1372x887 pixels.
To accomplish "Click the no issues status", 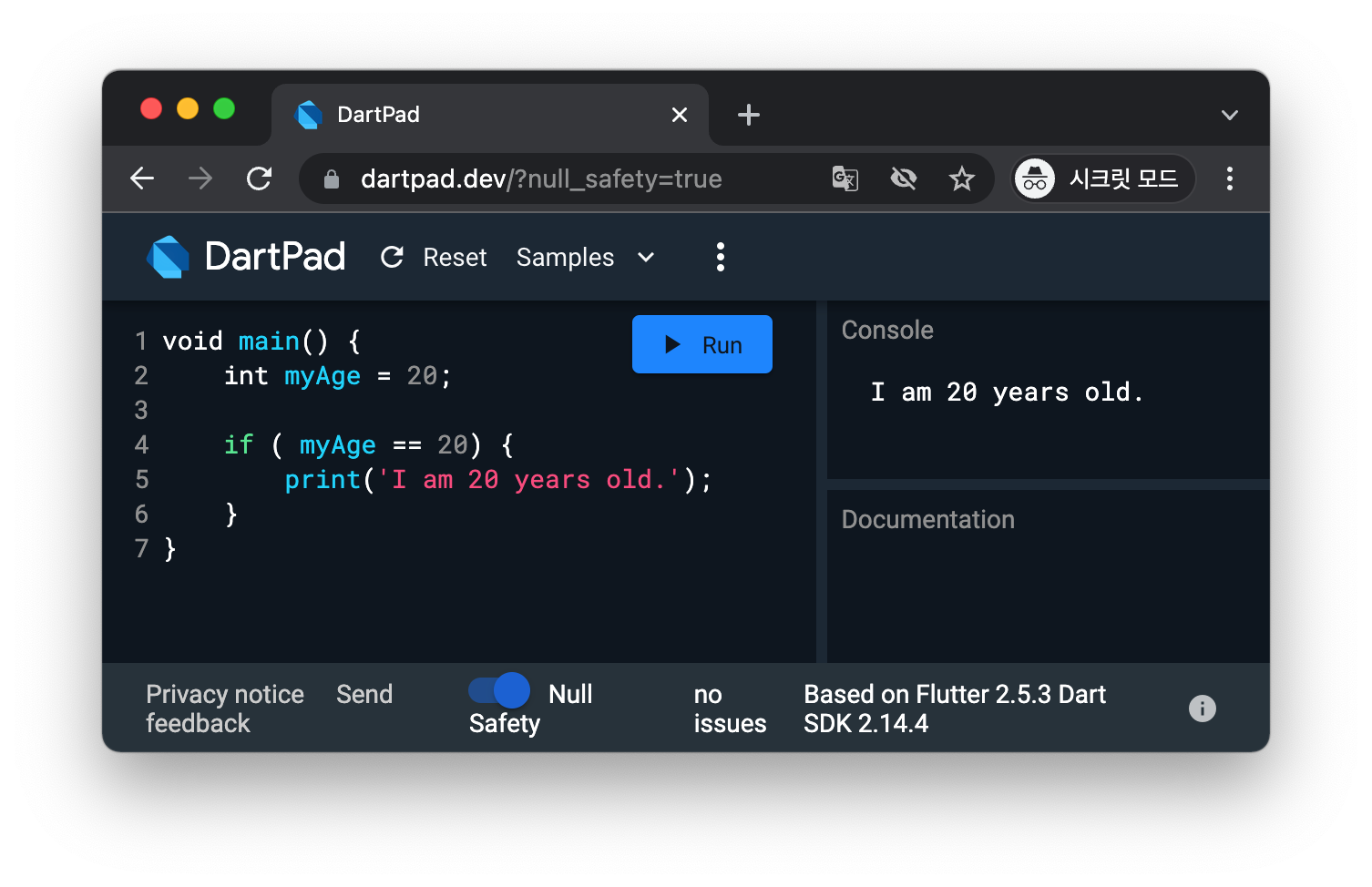I will (730, 709).
